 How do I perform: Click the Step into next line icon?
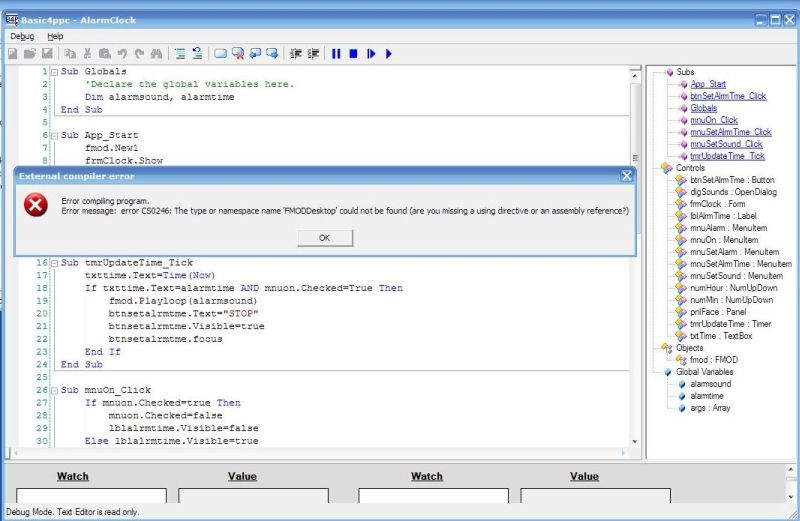coord(371,54)
